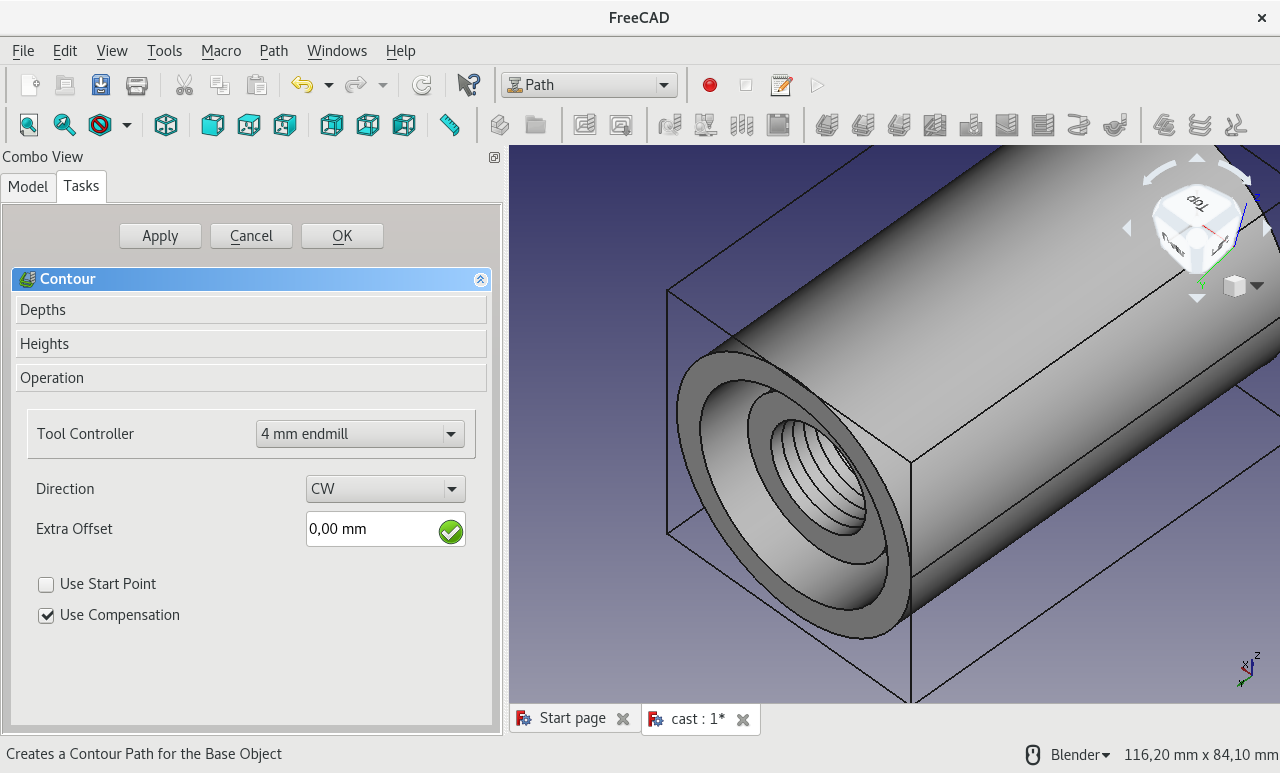
Task: Click the Extra Offset input field
Action: (370, 529)
